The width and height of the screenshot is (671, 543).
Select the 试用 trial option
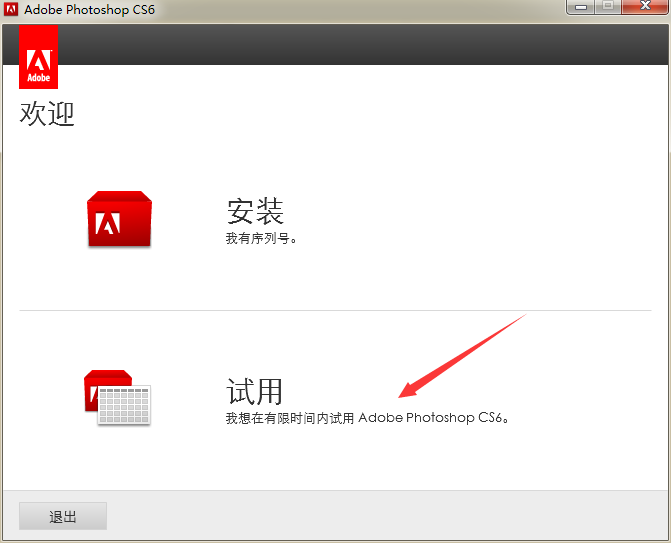tap(255, 392)
